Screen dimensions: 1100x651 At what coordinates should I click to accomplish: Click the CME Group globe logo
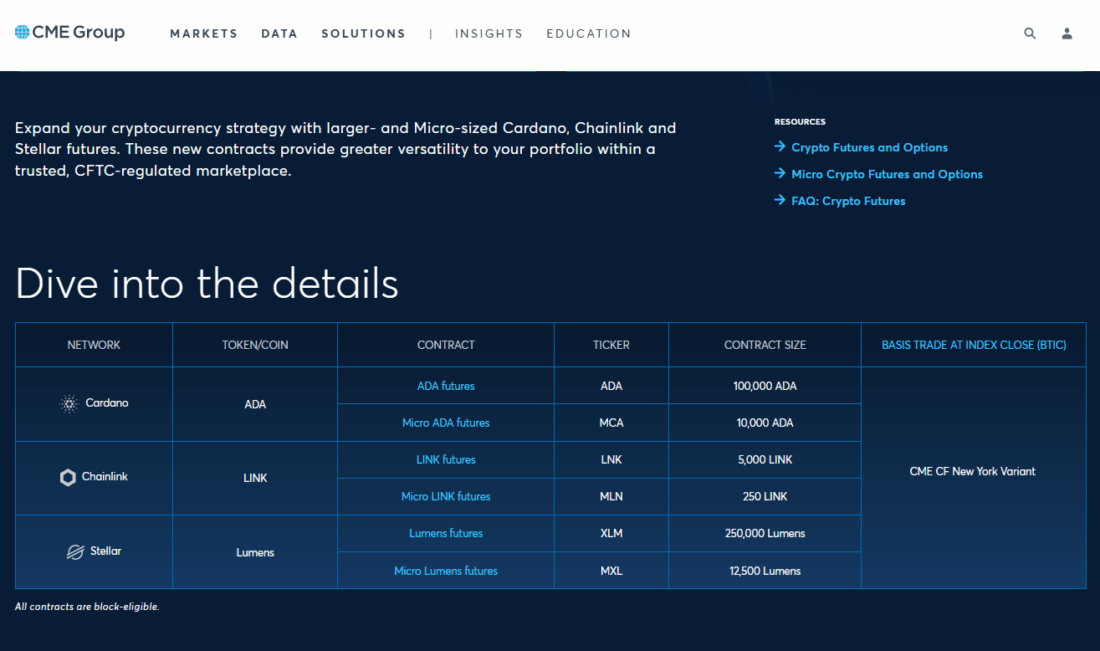pos(22,32)
